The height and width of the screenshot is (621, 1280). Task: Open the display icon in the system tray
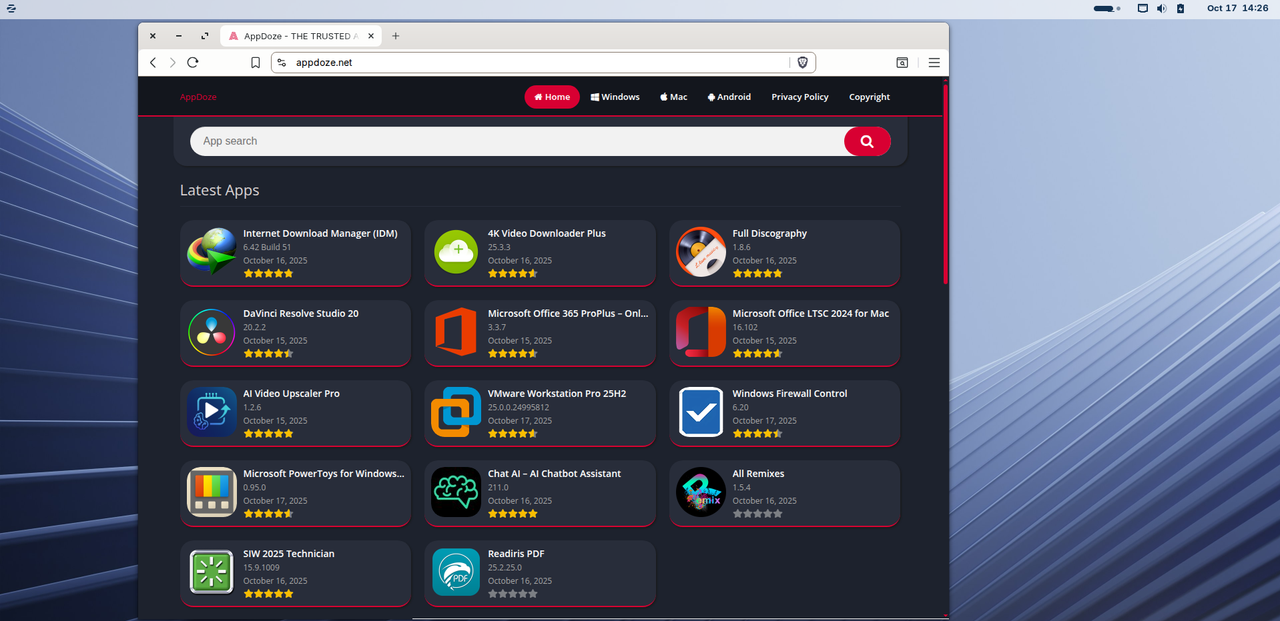point(1143,8)
